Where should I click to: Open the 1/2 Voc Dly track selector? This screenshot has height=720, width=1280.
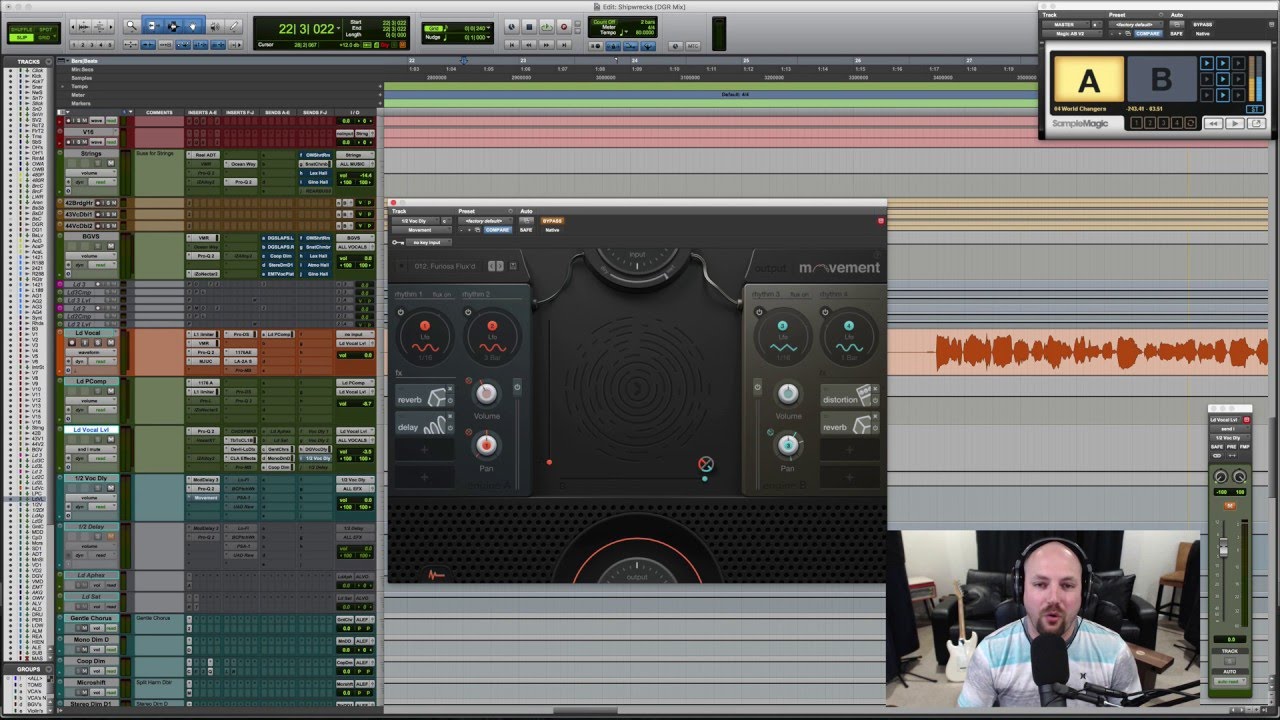point(414,220)
